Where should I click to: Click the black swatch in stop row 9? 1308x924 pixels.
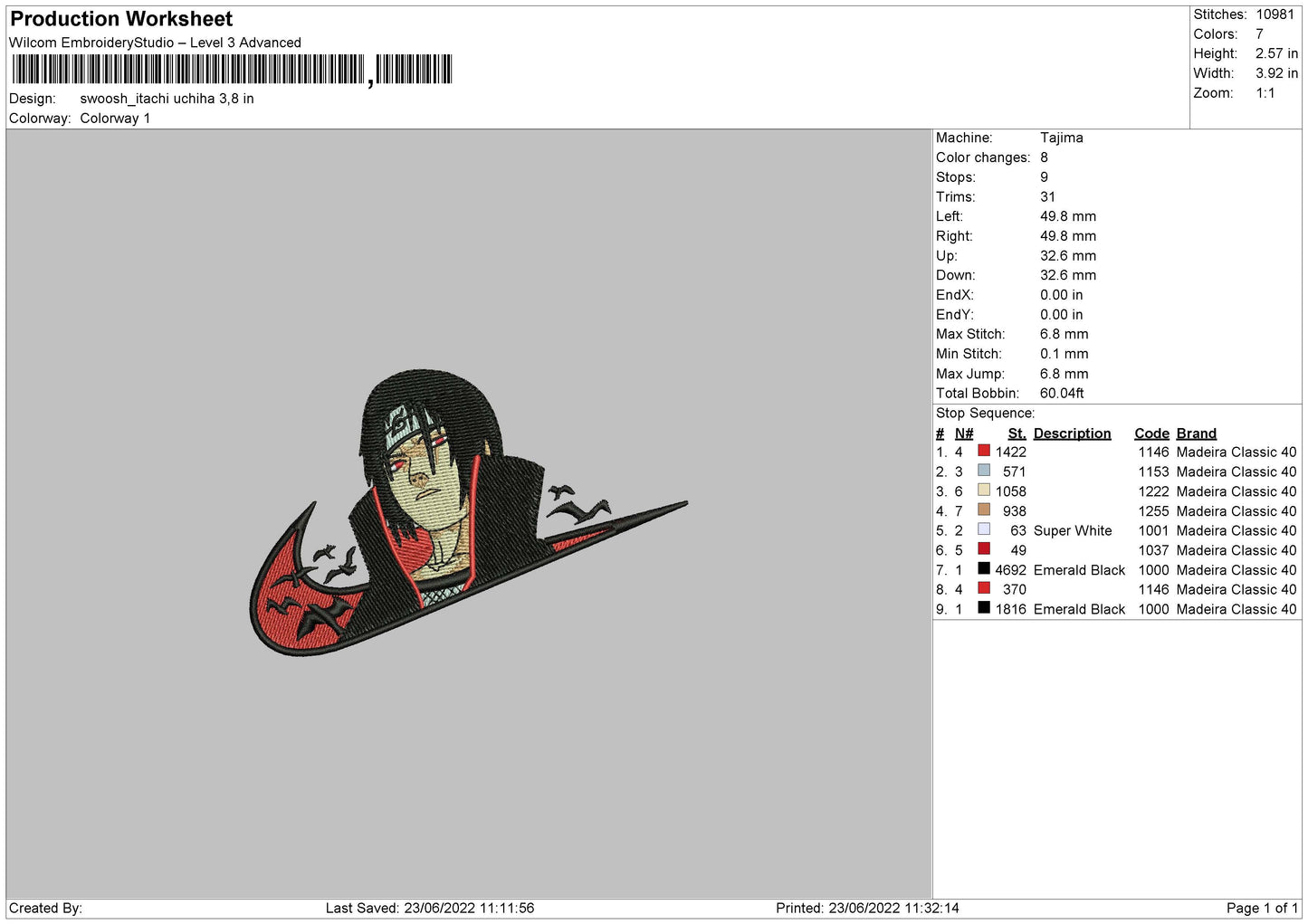coord(984,608)
